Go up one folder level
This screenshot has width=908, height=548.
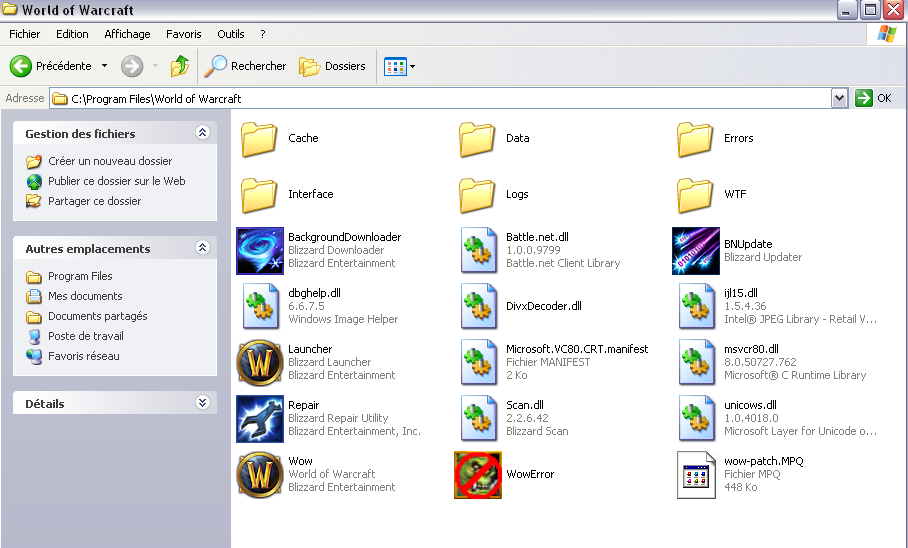[180, 66]
